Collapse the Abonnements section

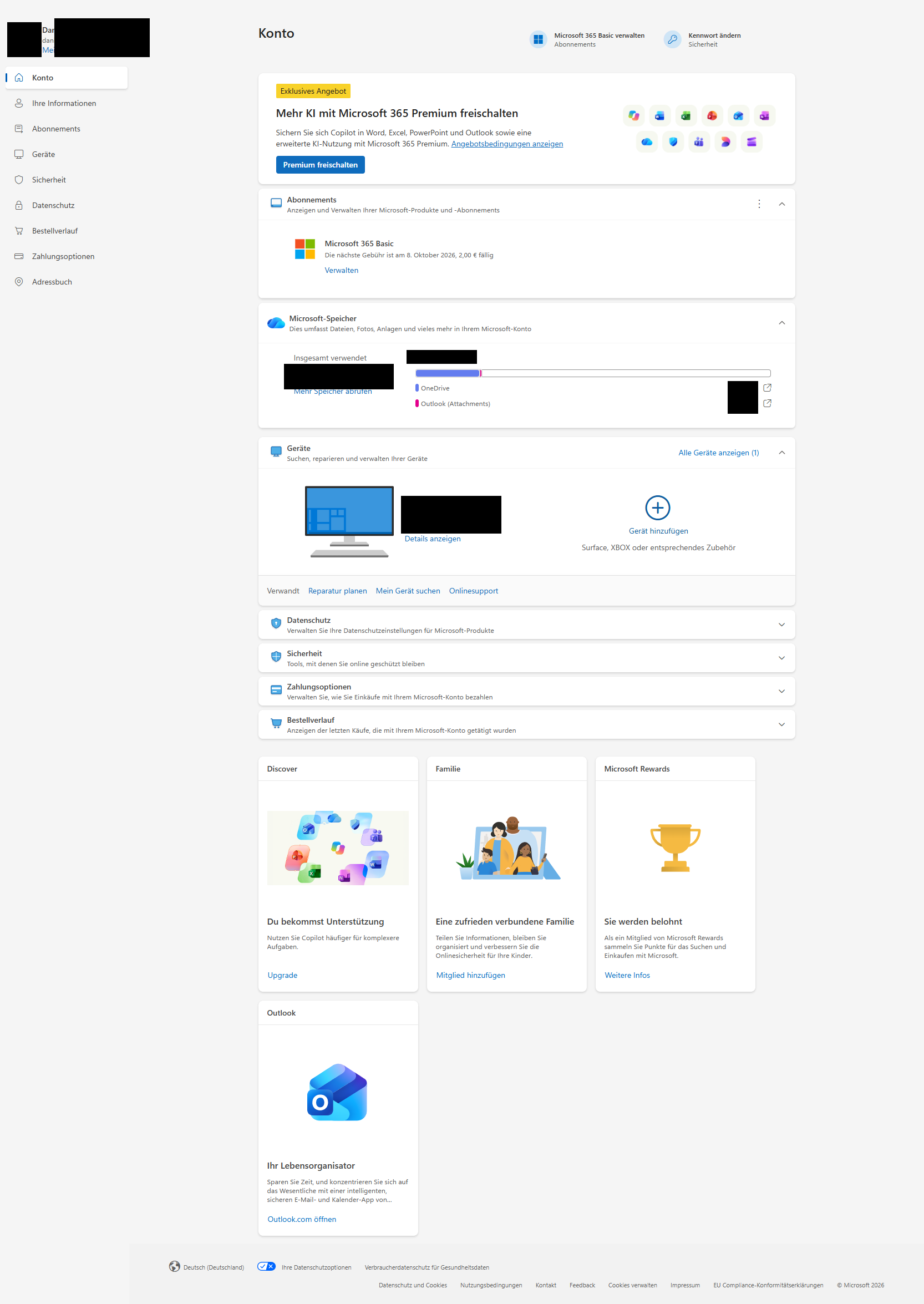click(x=782, y=204)
